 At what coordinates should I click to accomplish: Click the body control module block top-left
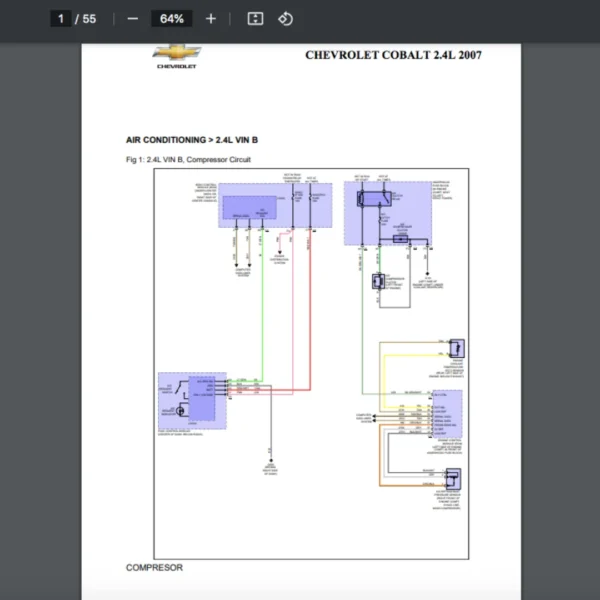262,205
